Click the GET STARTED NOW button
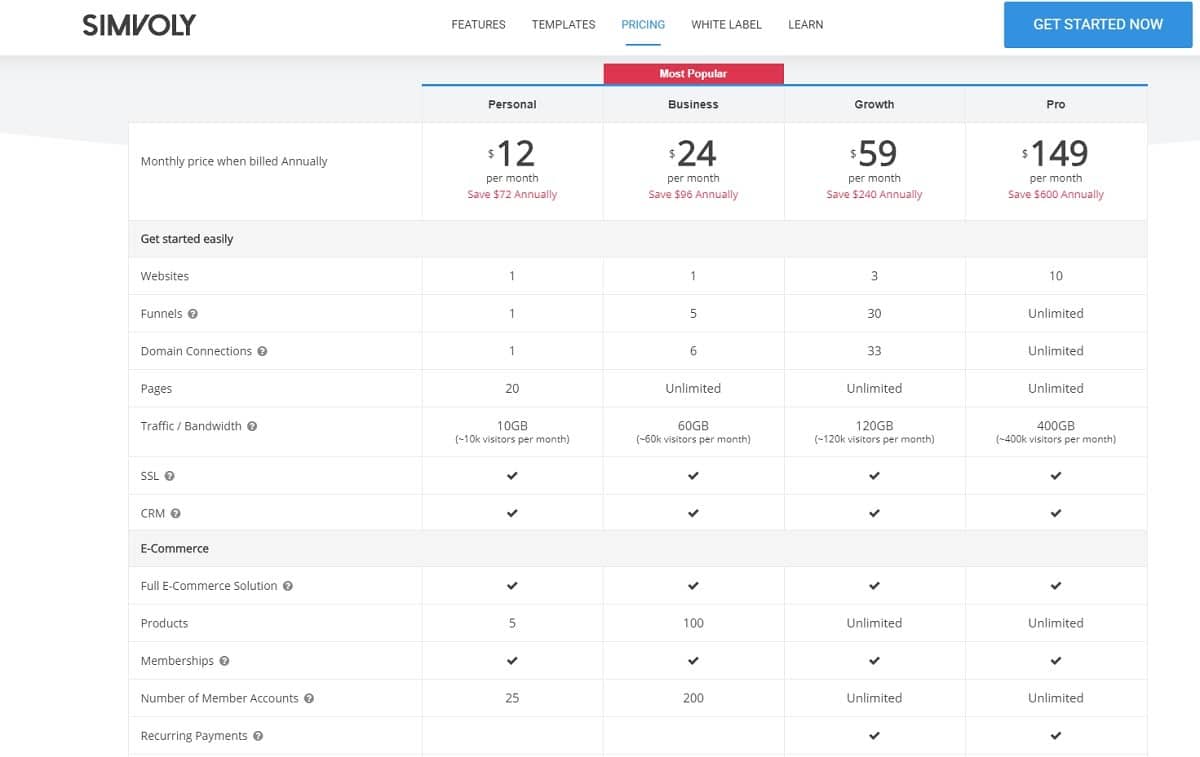 [1098, 24]
